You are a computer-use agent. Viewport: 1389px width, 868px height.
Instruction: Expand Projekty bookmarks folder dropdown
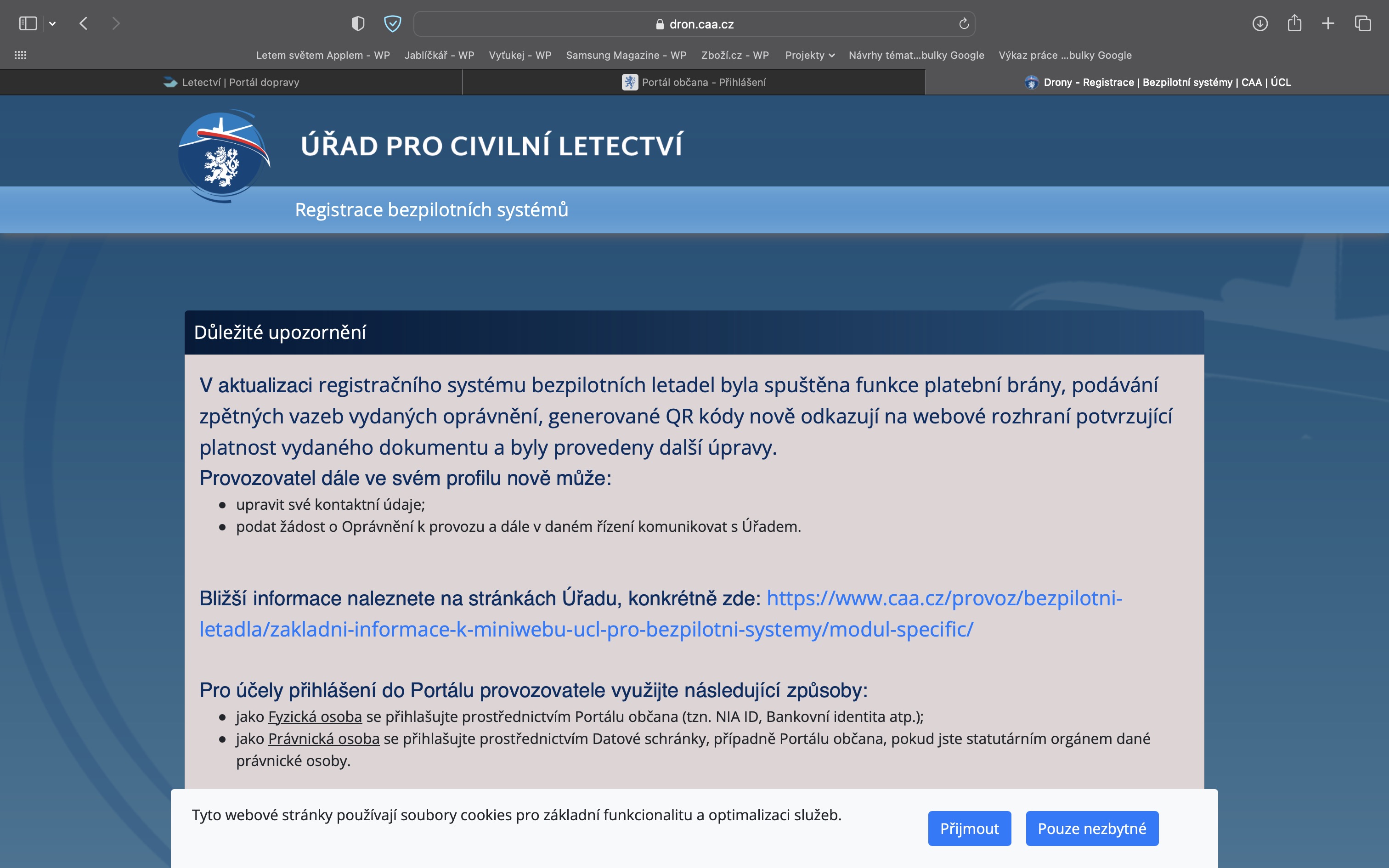[x=809, y=55]
